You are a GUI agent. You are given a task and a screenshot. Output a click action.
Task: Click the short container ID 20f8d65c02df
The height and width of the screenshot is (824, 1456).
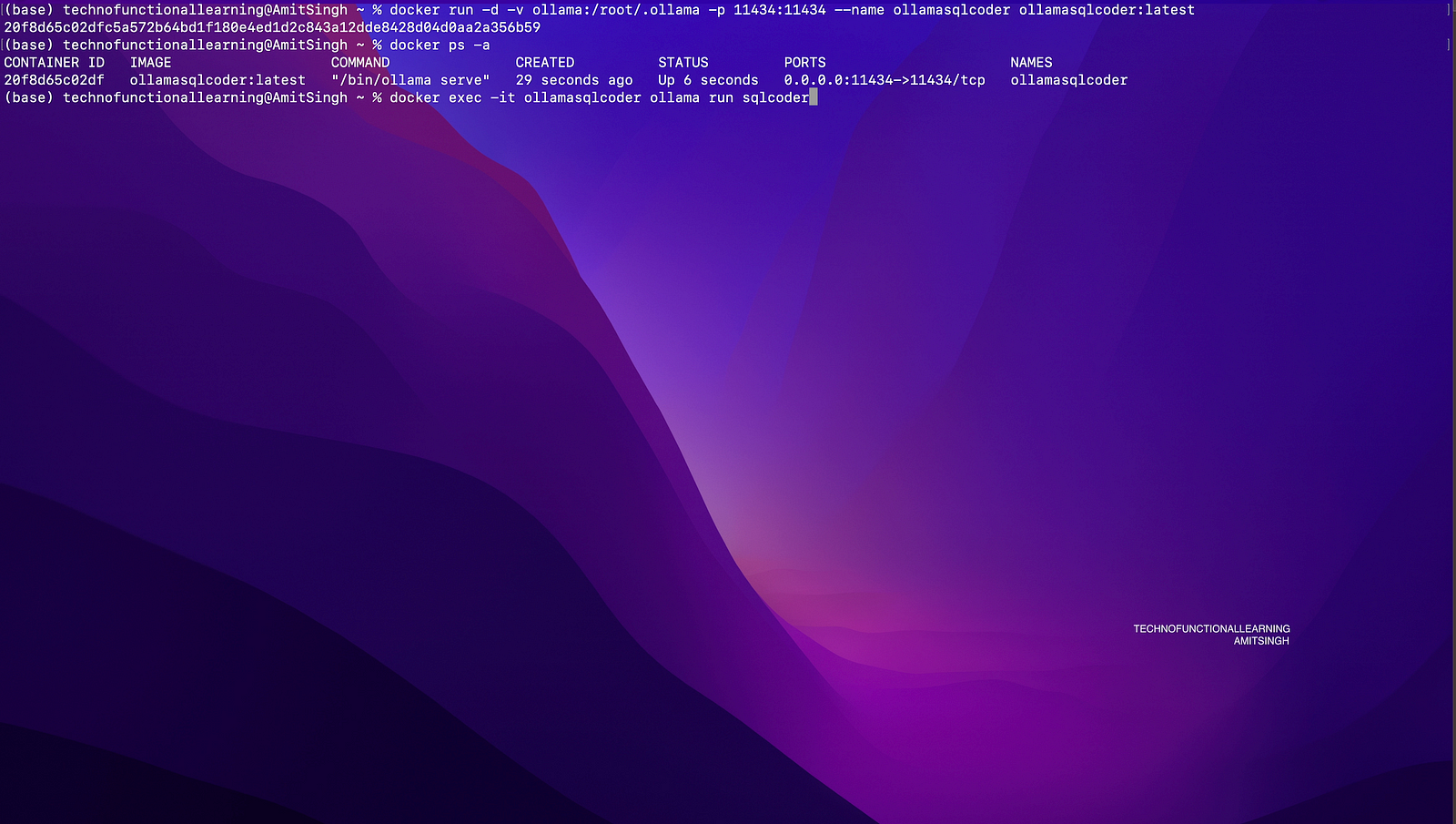click(x=54, y=80)
